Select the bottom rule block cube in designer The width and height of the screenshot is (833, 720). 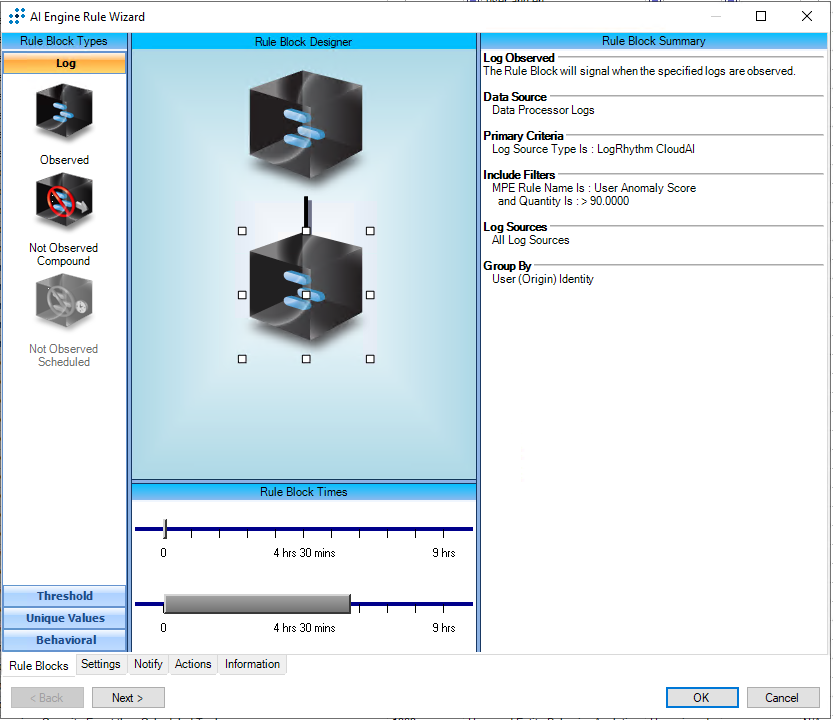305,293
